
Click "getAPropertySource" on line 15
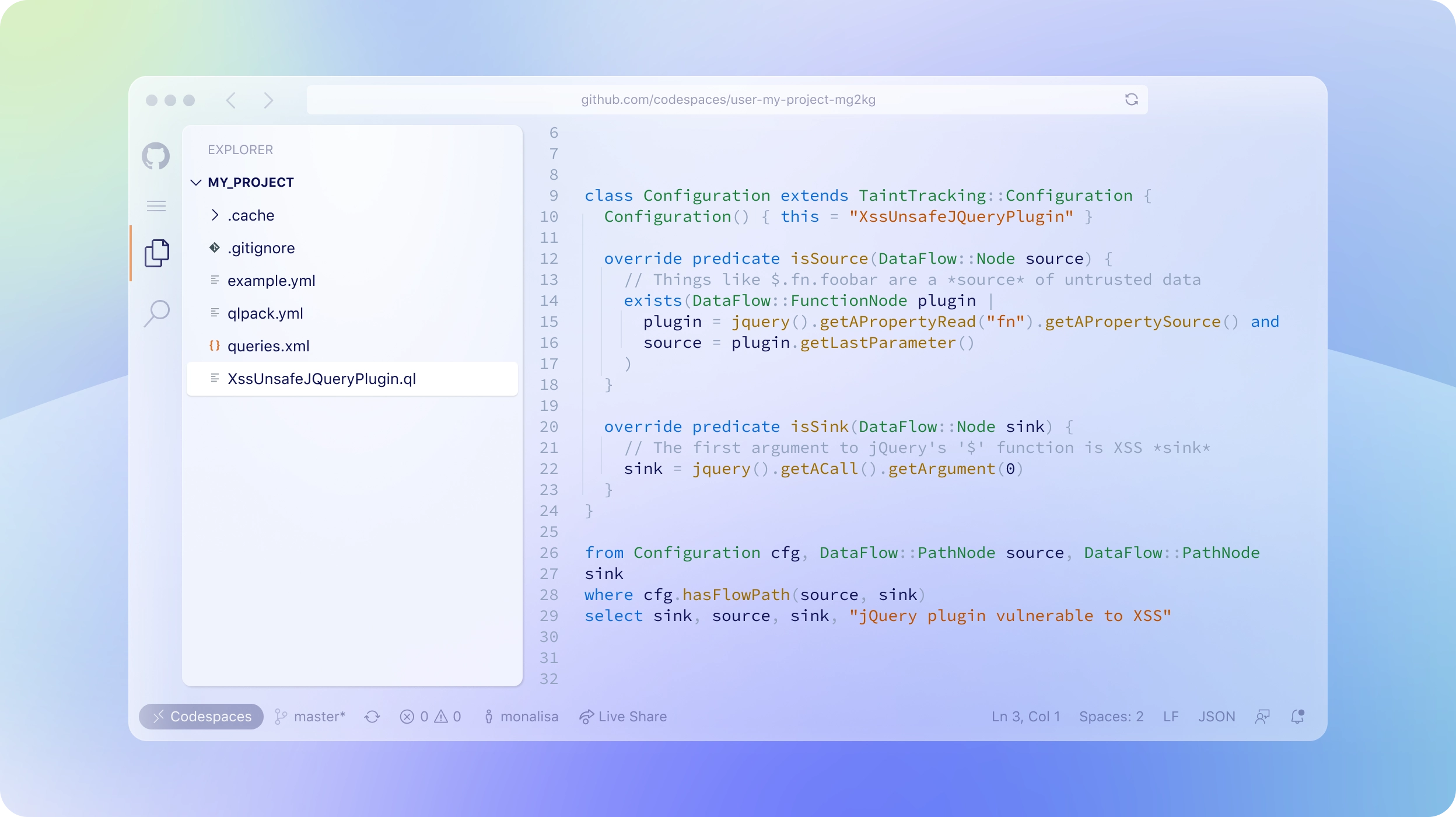coord(1133,322)
